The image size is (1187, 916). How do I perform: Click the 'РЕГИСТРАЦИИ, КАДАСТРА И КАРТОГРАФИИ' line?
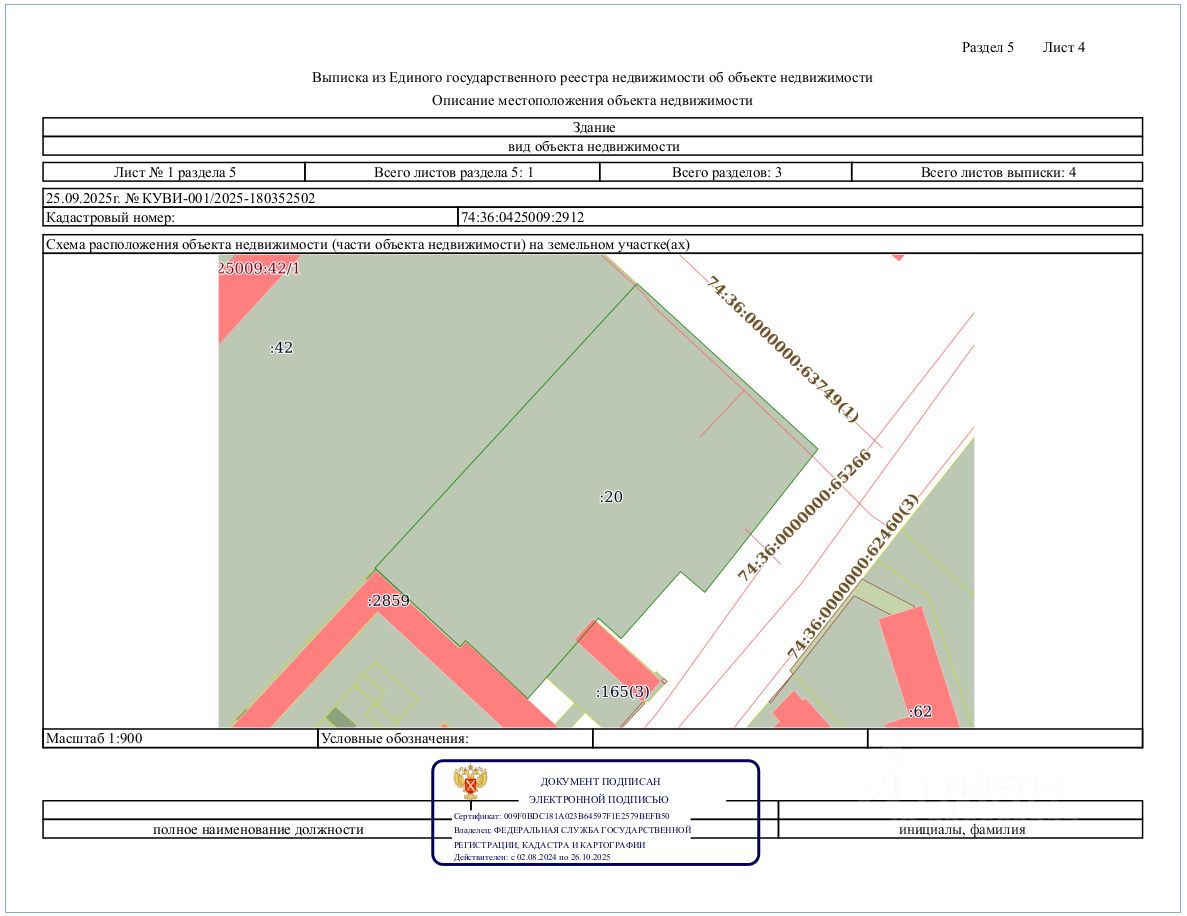[x=550, y=845]
